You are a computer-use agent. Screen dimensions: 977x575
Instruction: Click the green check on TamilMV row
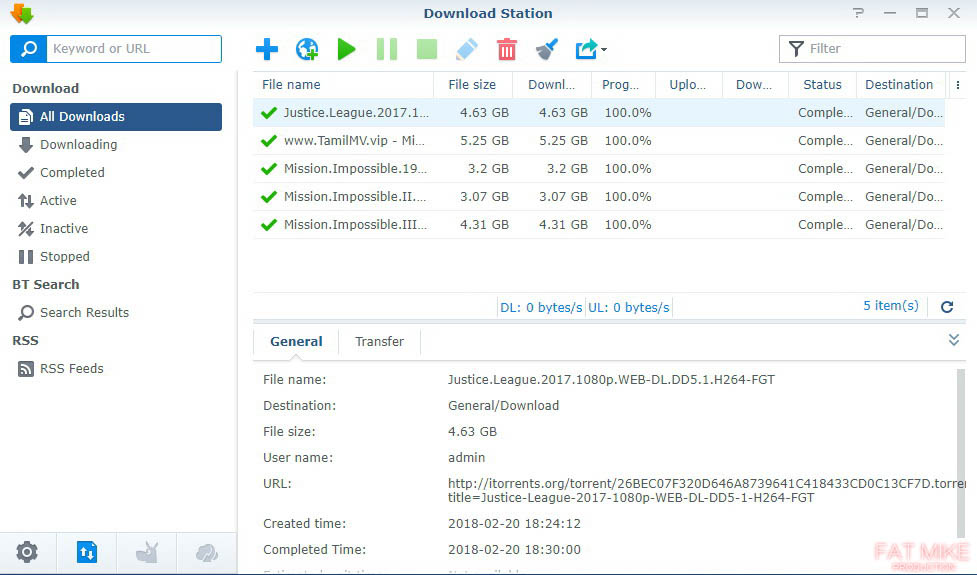(x=269, y=141)
